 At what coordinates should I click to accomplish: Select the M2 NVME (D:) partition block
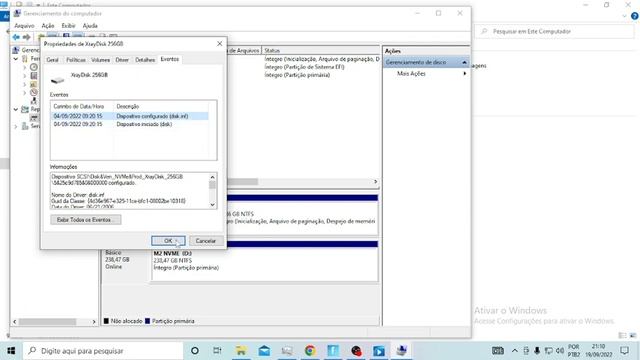coord(264,264)
